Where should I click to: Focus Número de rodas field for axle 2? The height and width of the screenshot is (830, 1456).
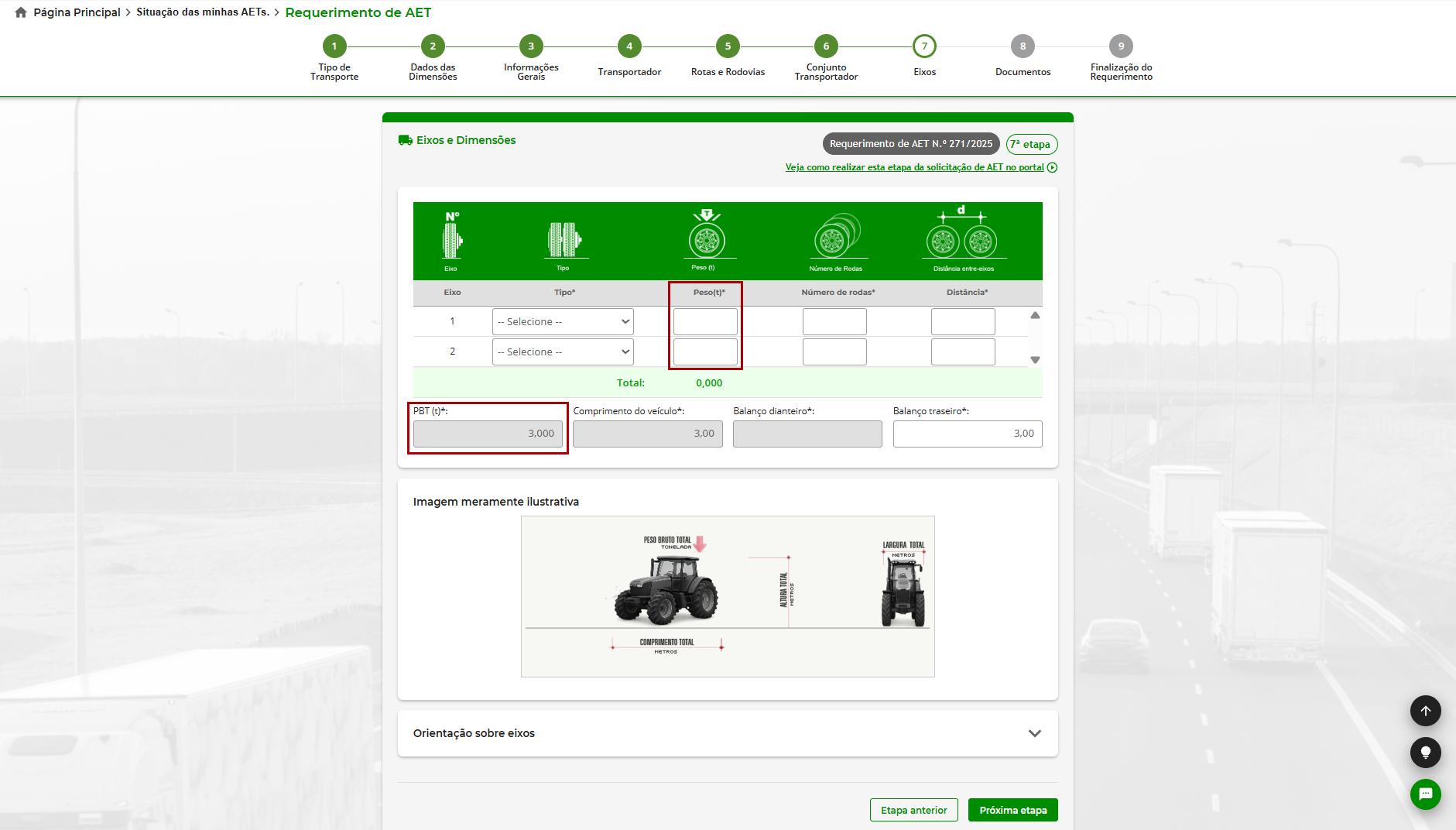[x=834, y=352]
